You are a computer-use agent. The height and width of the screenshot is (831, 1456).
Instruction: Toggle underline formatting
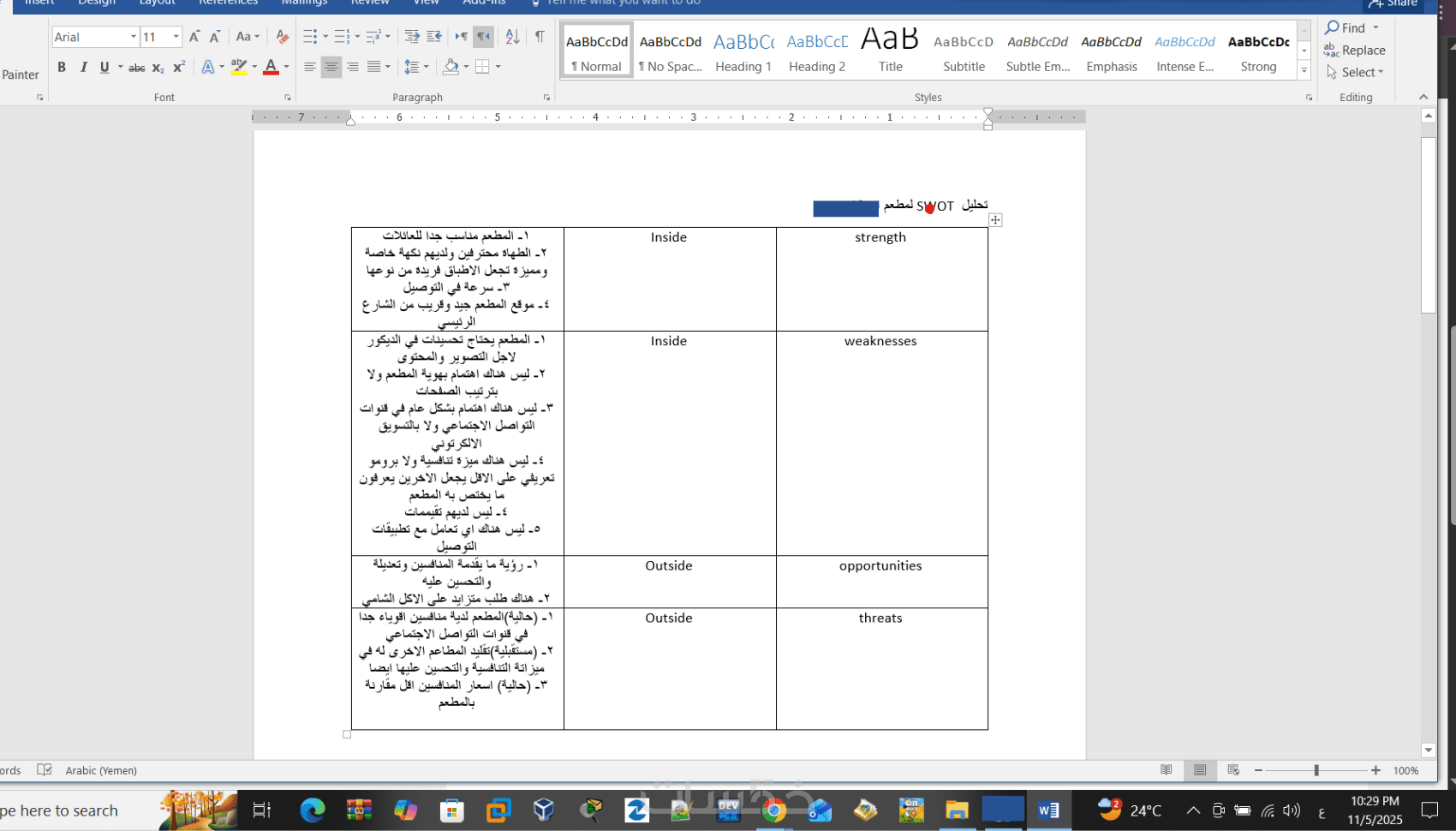pos(104,67)
